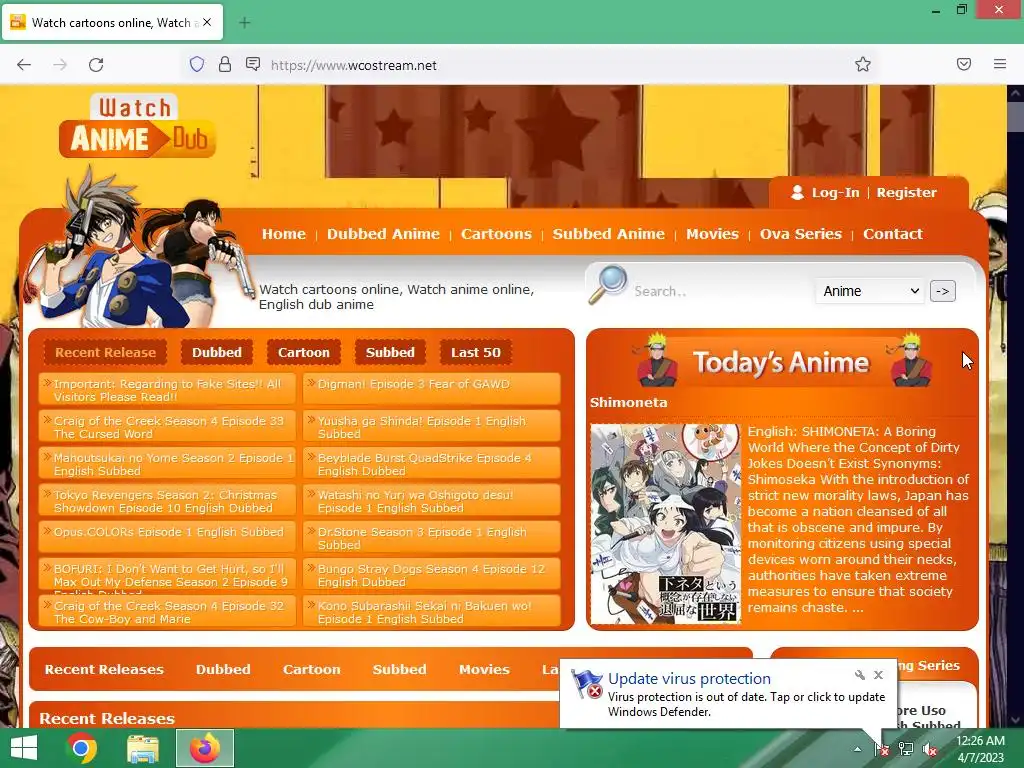Viewport: 1024px width, 768px height.
Task: Open the Log-In link
Action: pos(835,193)
